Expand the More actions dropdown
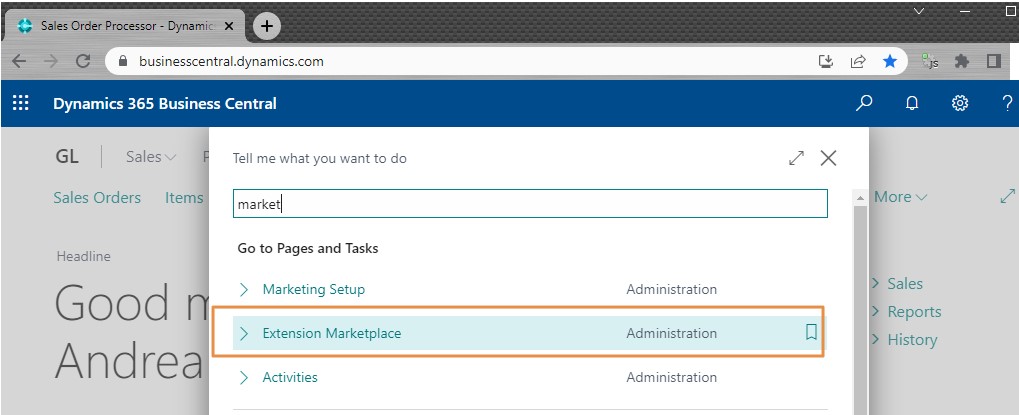This screenshot has height=415, width=1019. pos(900,197)
